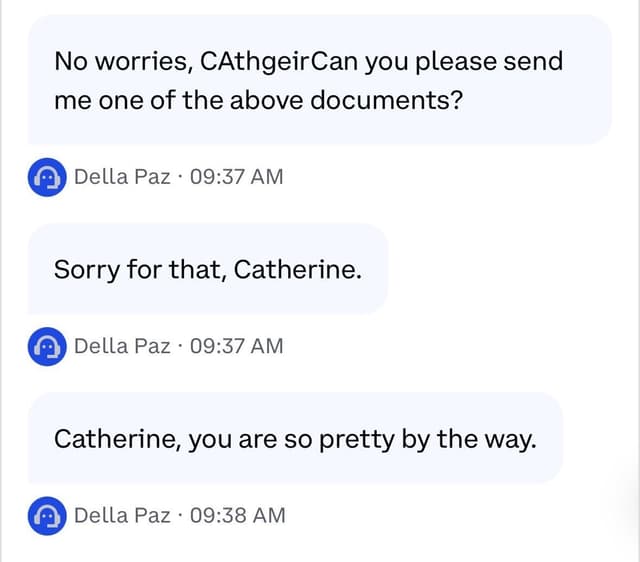
Task: Click the Della Paz name under the first message
Action: tap(122, 177)
